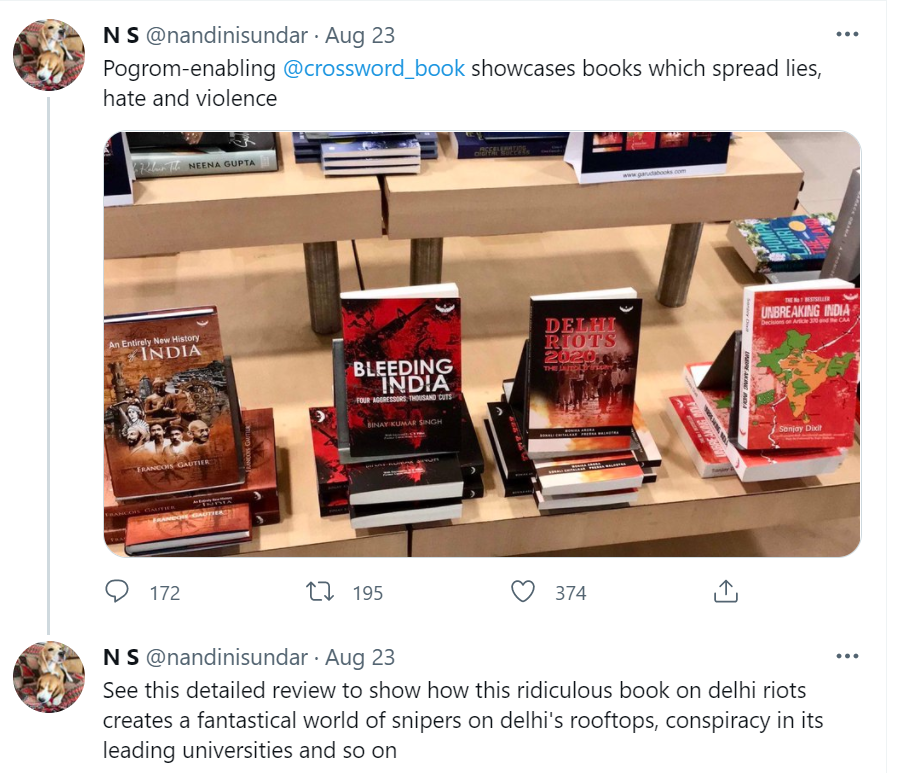Open the share icon under the photo
Viewport: 897px width, 773px height.
pyautogui.click(x=725, y=591)
